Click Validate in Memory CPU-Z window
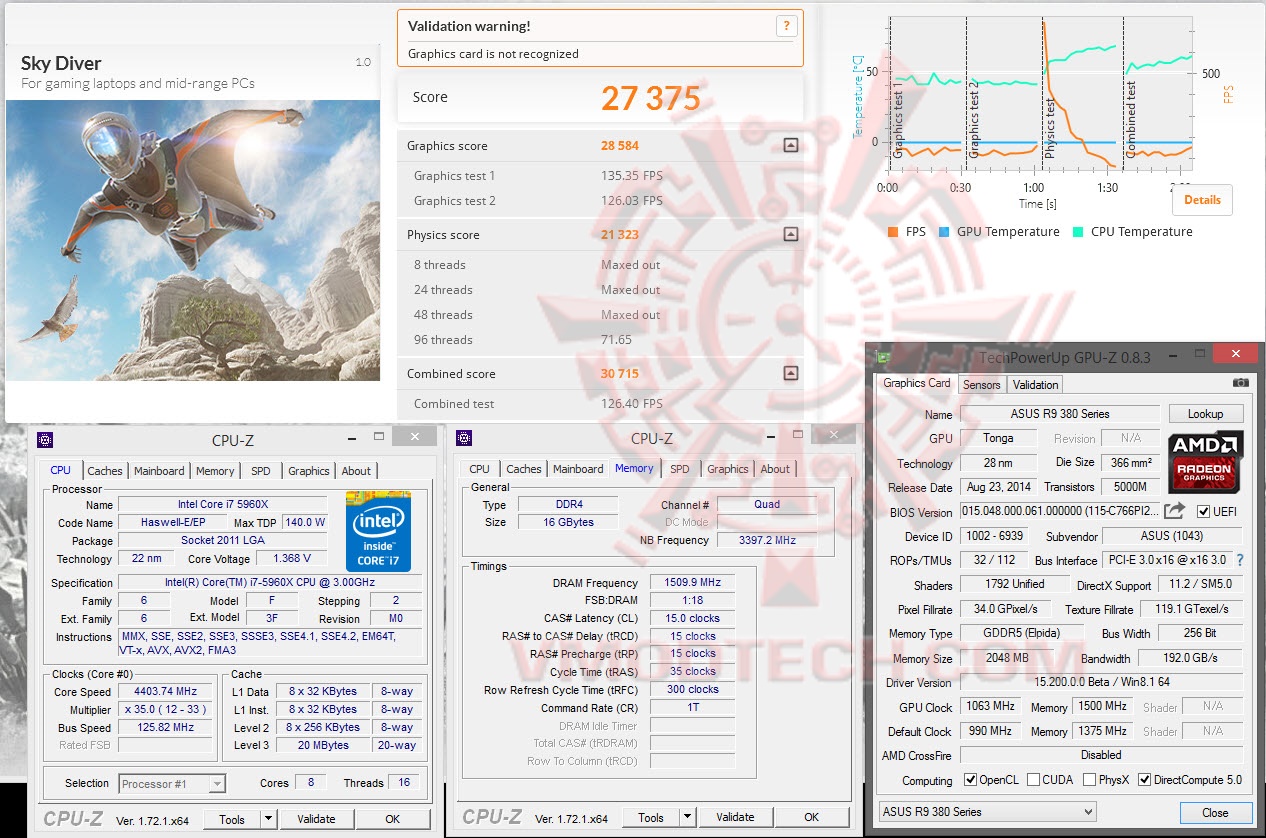 coord(735,817)
